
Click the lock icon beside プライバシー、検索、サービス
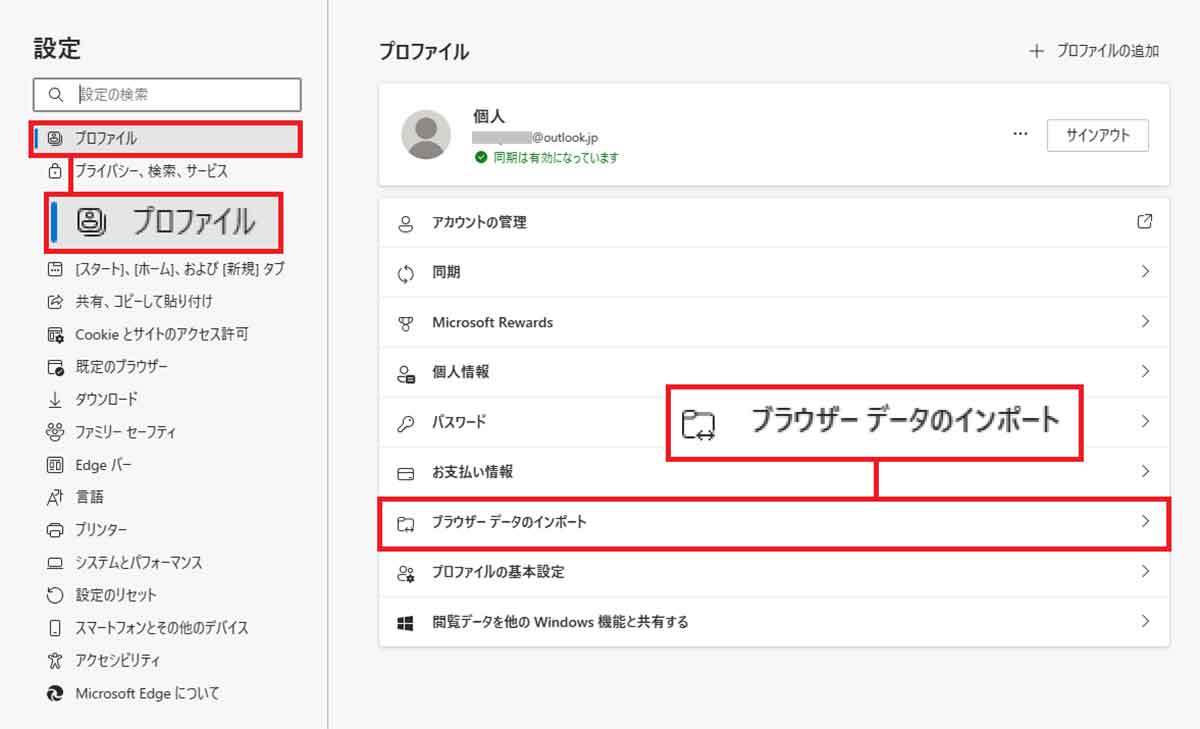click(55, 171)
